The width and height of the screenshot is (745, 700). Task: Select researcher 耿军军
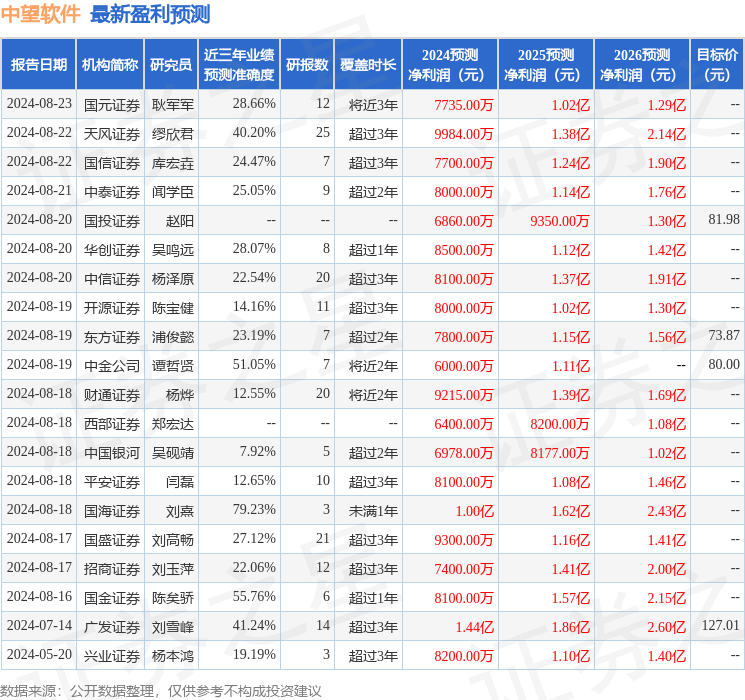point(173,105)
